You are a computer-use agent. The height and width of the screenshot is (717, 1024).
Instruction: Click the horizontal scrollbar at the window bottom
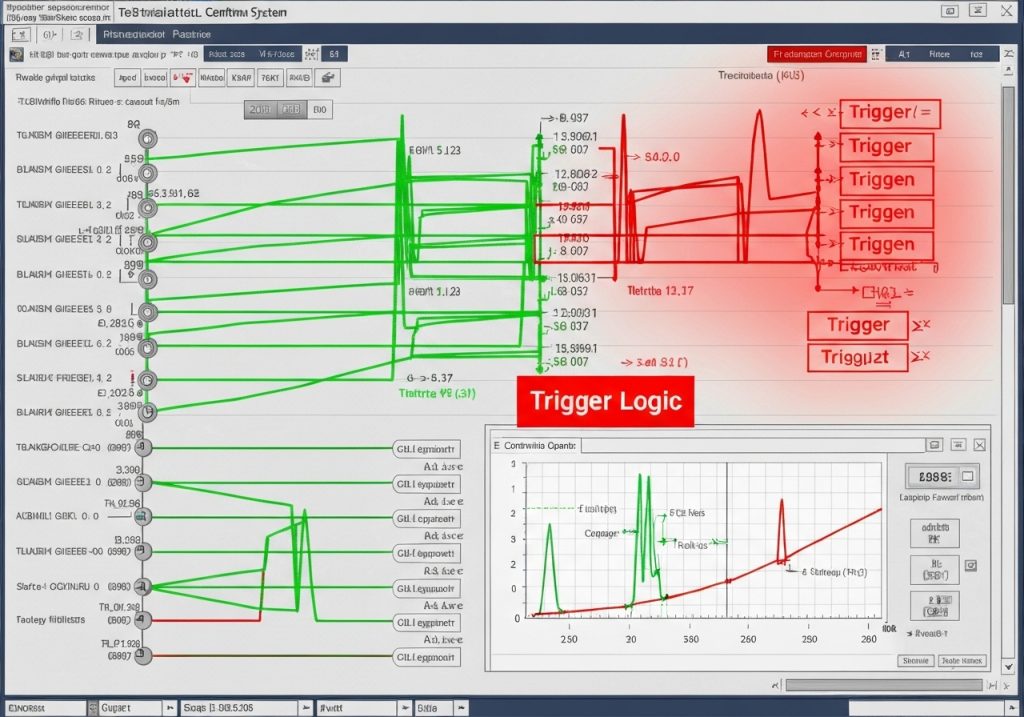[880, 685]
